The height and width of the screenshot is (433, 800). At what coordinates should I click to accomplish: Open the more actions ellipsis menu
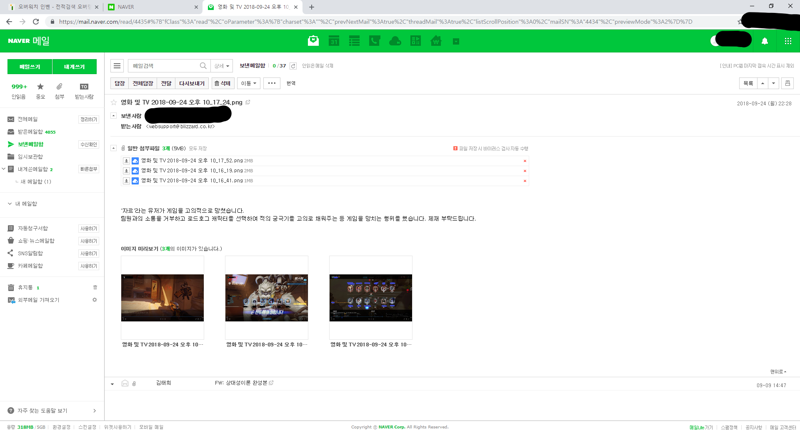[272, 83]
